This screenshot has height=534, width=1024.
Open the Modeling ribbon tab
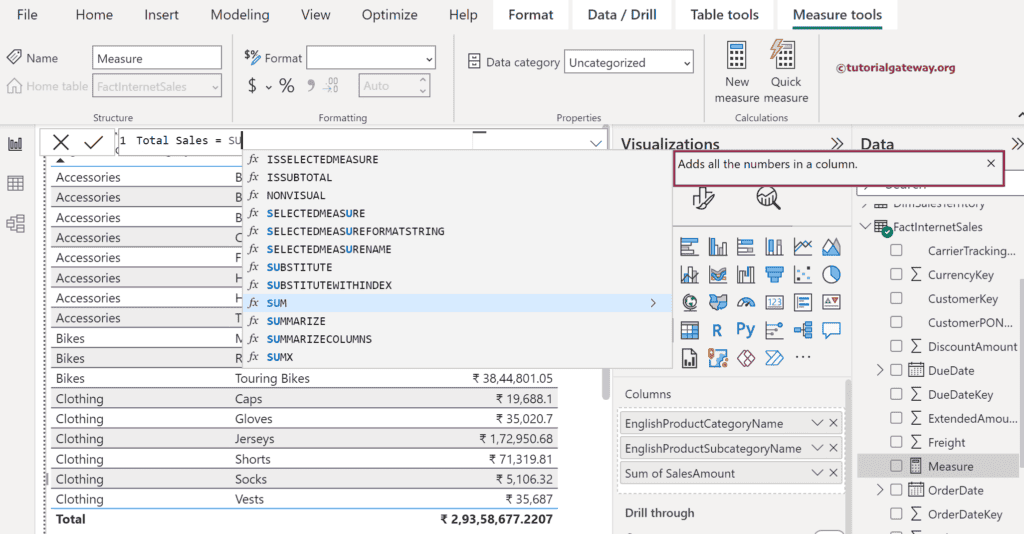click(240, 14)
